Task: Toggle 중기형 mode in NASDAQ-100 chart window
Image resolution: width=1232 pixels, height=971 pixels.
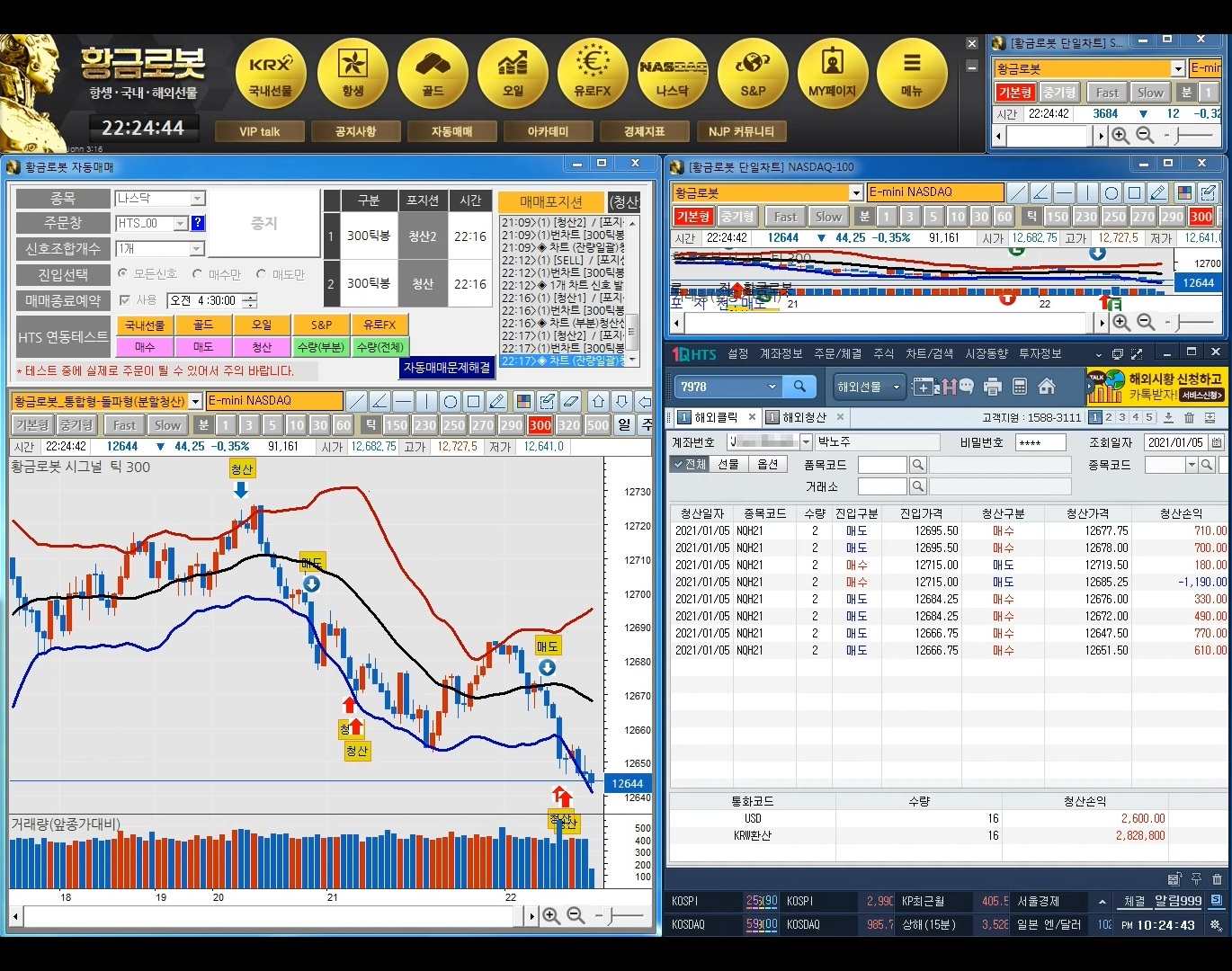Action: point(737,217)
